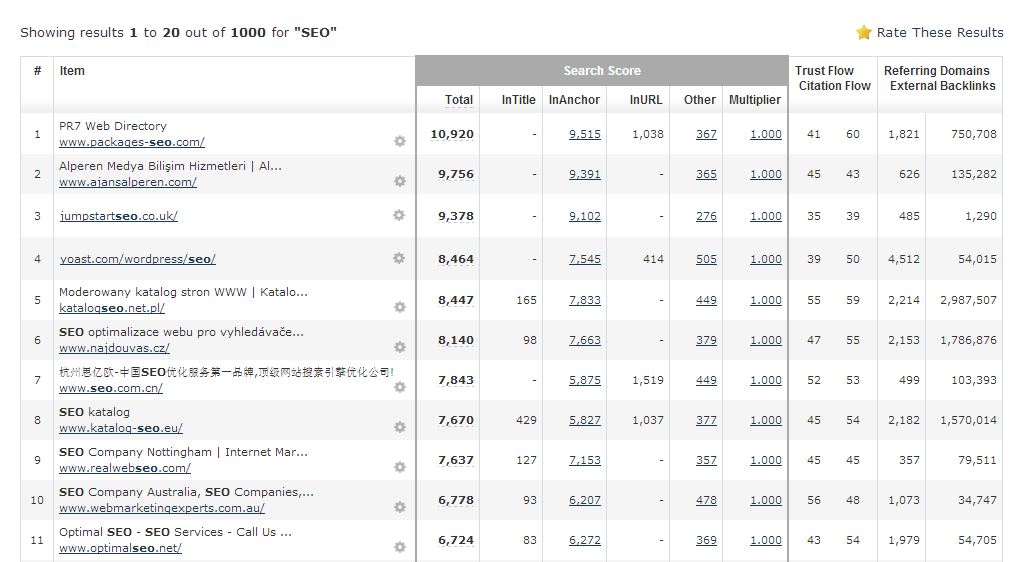The height and width of the screenshot is (562, 1033).
Task: Click InAnchor value 7,545
Action: coord(585,260)
